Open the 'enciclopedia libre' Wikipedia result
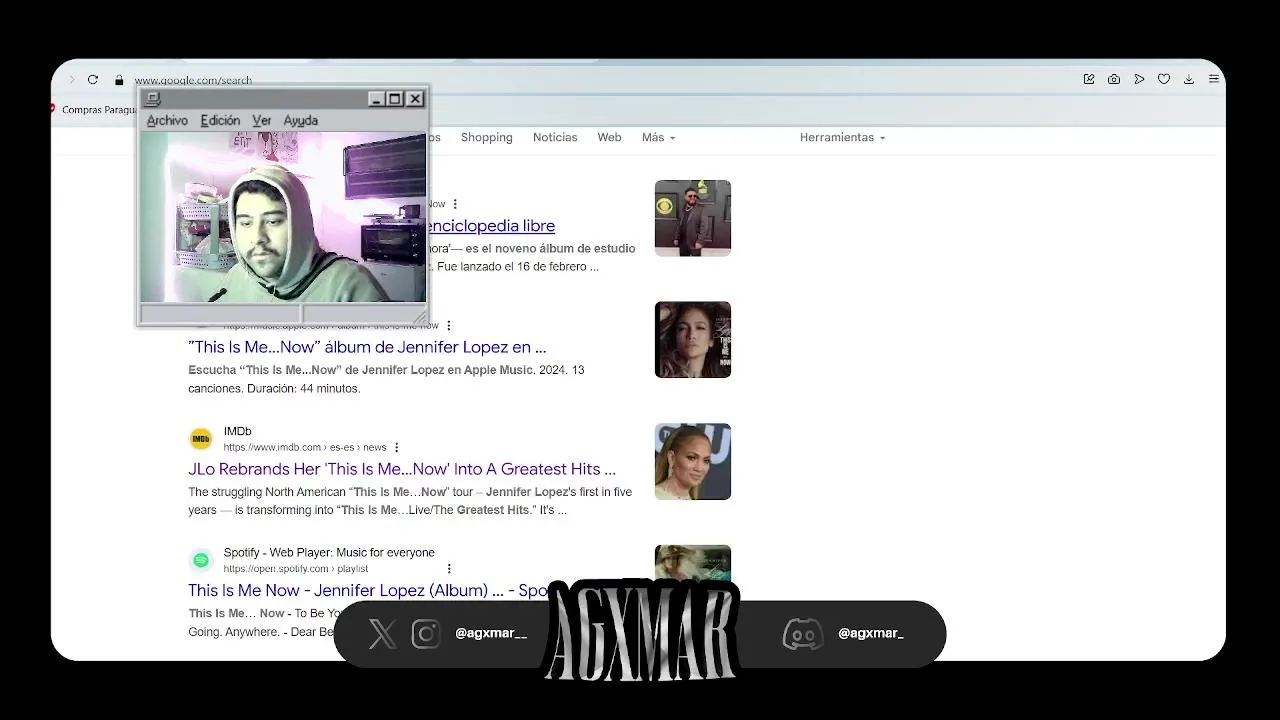The height and width of the screenshot is (720, 1280). (x=492, y=226)
